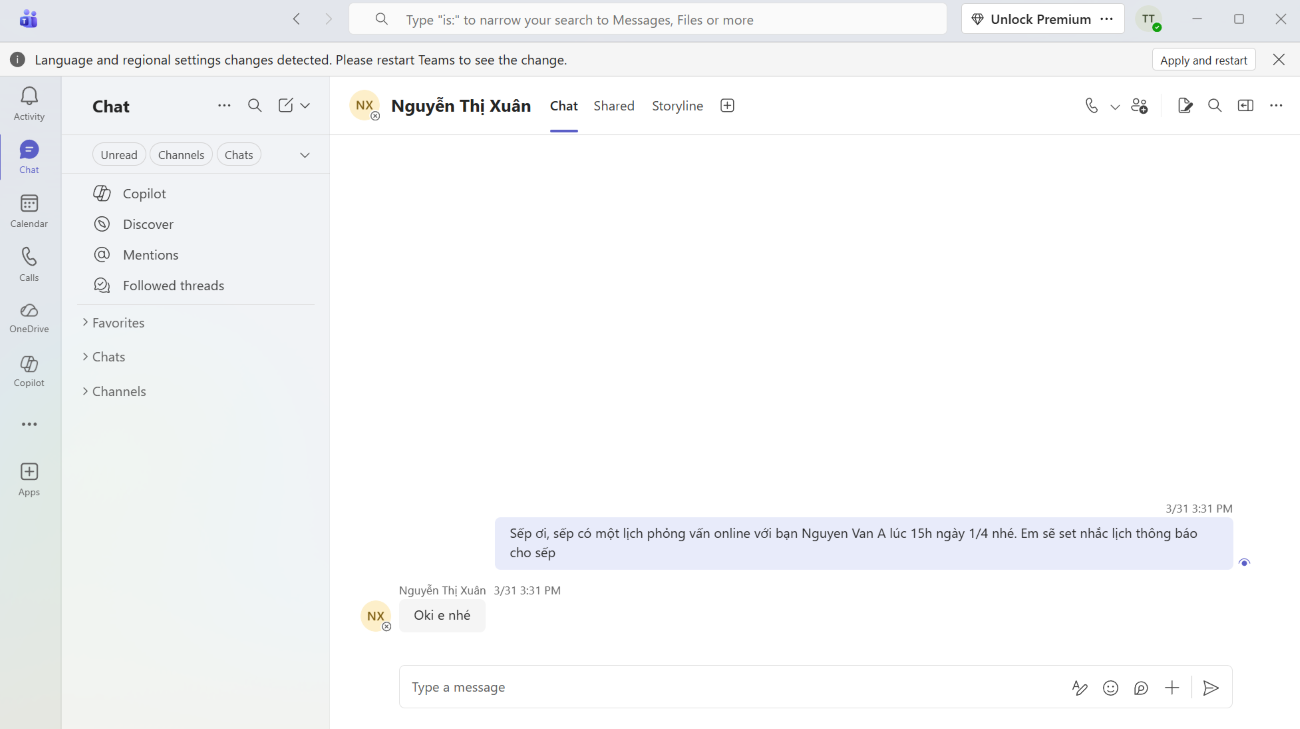Click the search box in the title bar
Screen dimensions: 1300x729
pos(647,19)
